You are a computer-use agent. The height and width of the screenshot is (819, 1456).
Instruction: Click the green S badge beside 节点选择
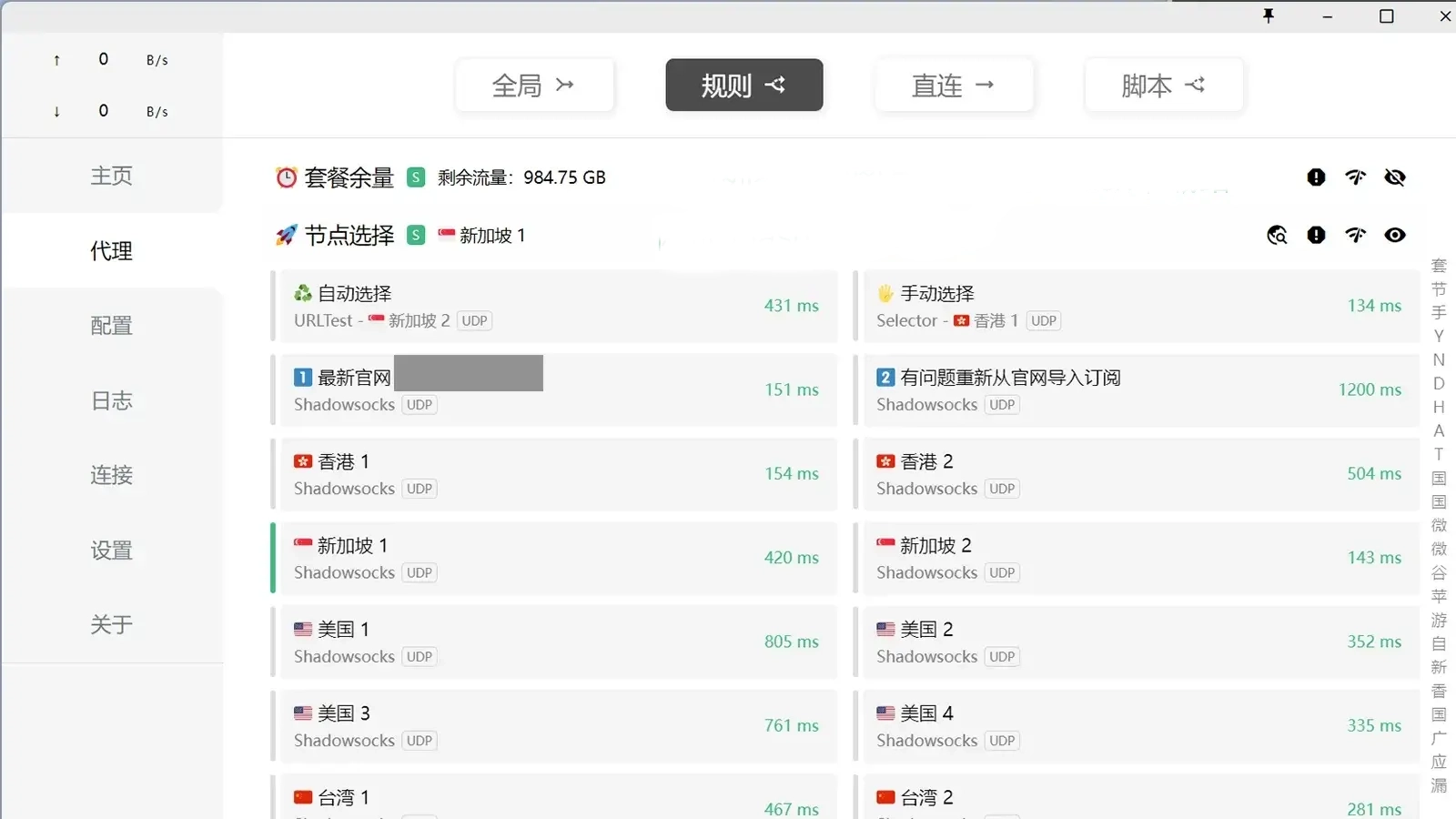[416, 236]
